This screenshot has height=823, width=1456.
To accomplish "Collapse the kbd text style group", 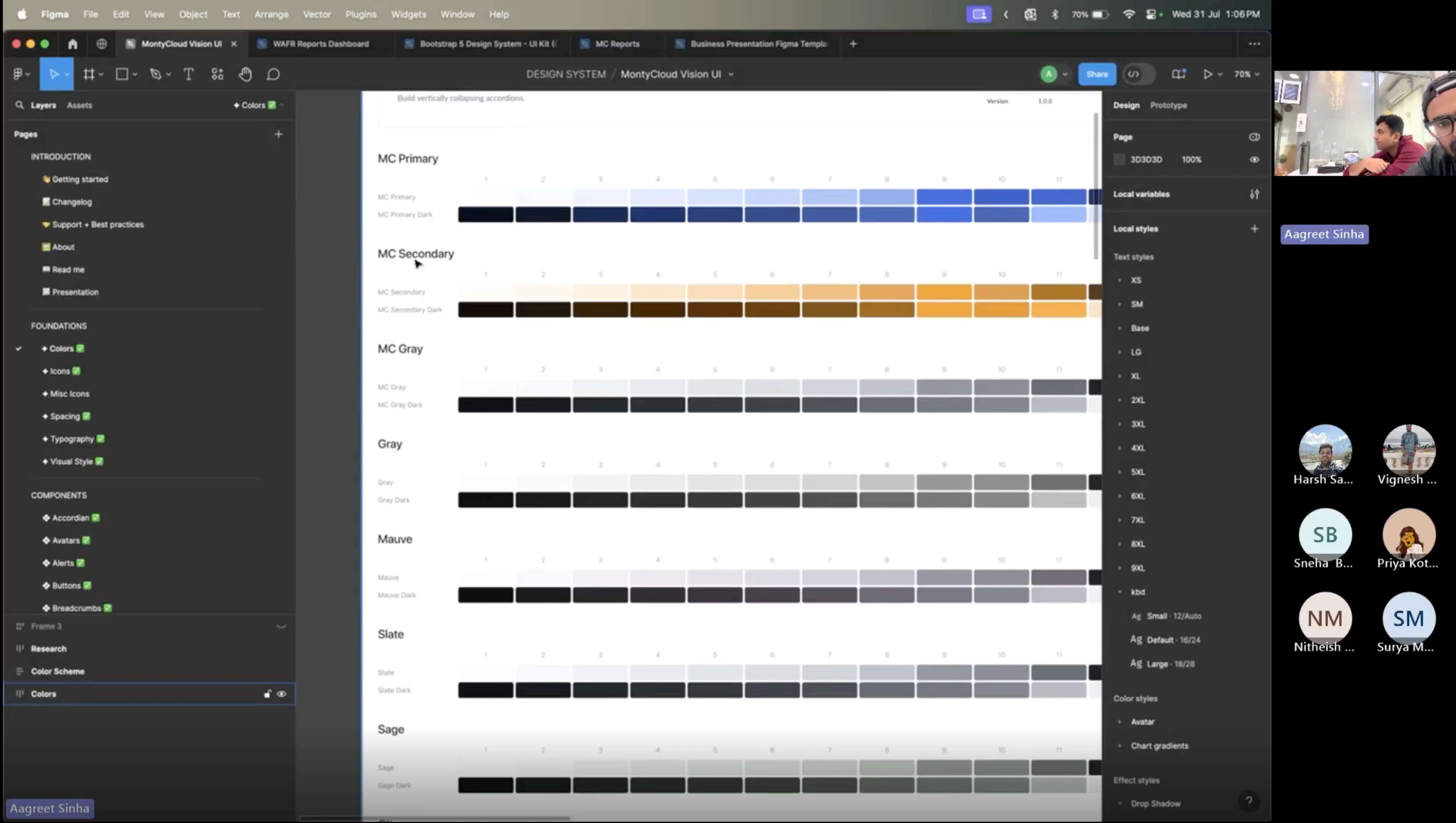I will tap(1120, 592).
